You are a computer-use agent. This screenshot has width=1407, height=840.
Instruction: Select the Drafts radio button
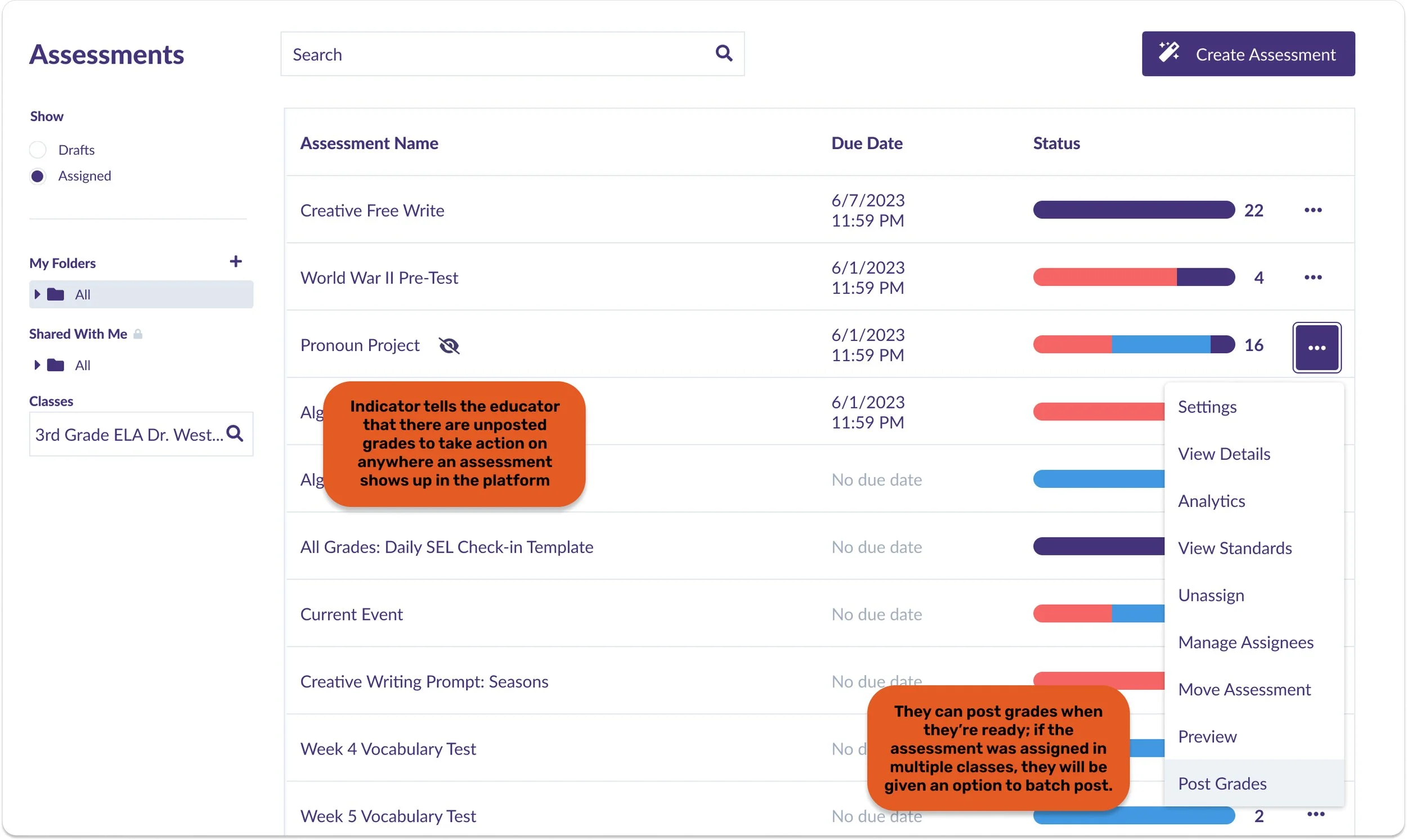38,150
